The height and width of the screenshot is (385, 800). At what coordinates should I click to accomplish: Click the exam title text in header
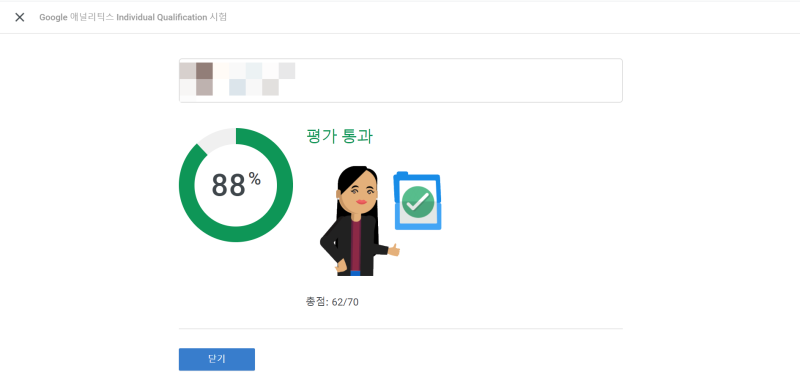tap(133, 17)
